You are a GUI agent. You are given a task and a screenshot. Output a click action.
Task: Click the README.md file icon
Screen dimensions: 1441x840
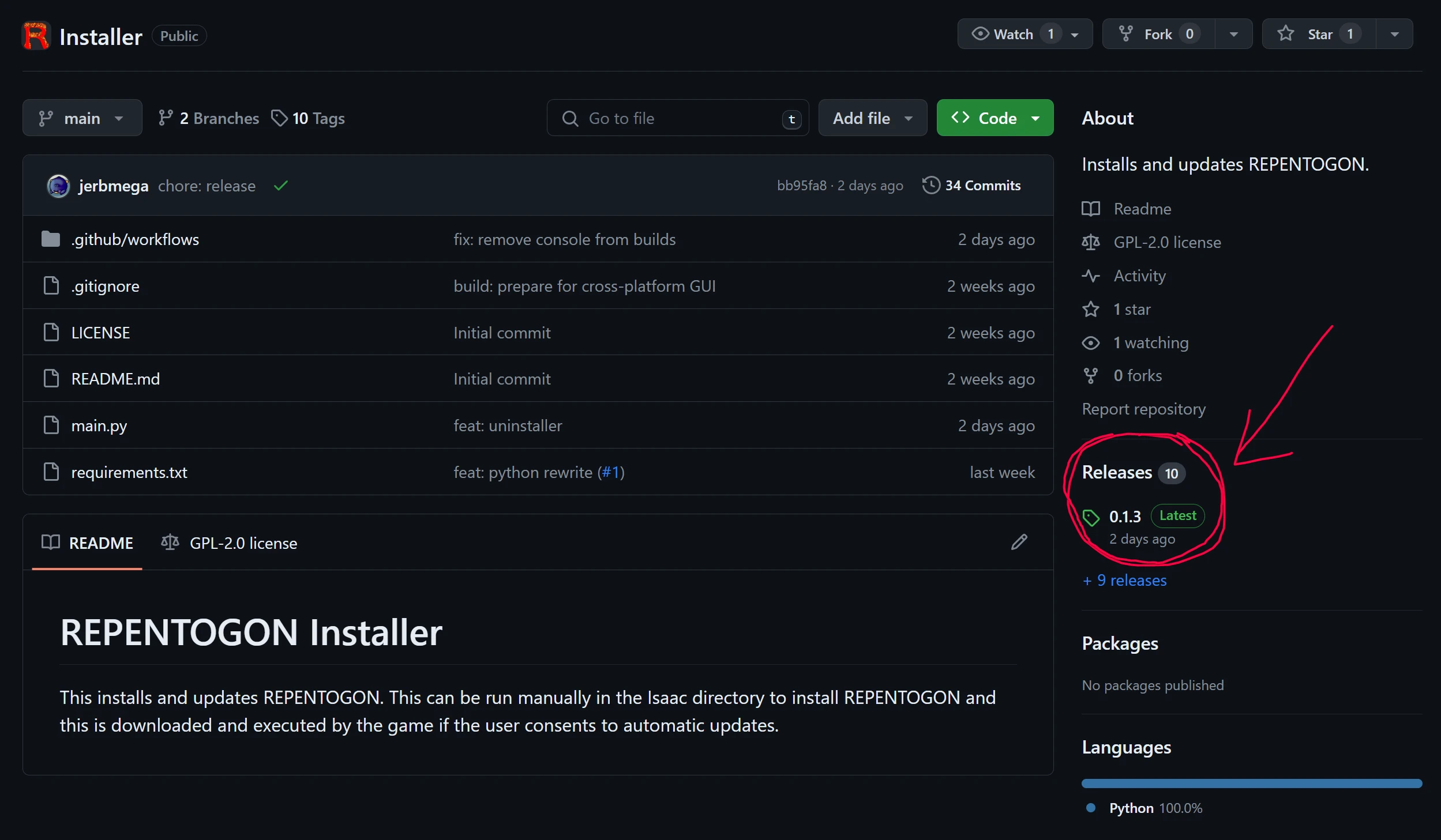click(51, 378)
